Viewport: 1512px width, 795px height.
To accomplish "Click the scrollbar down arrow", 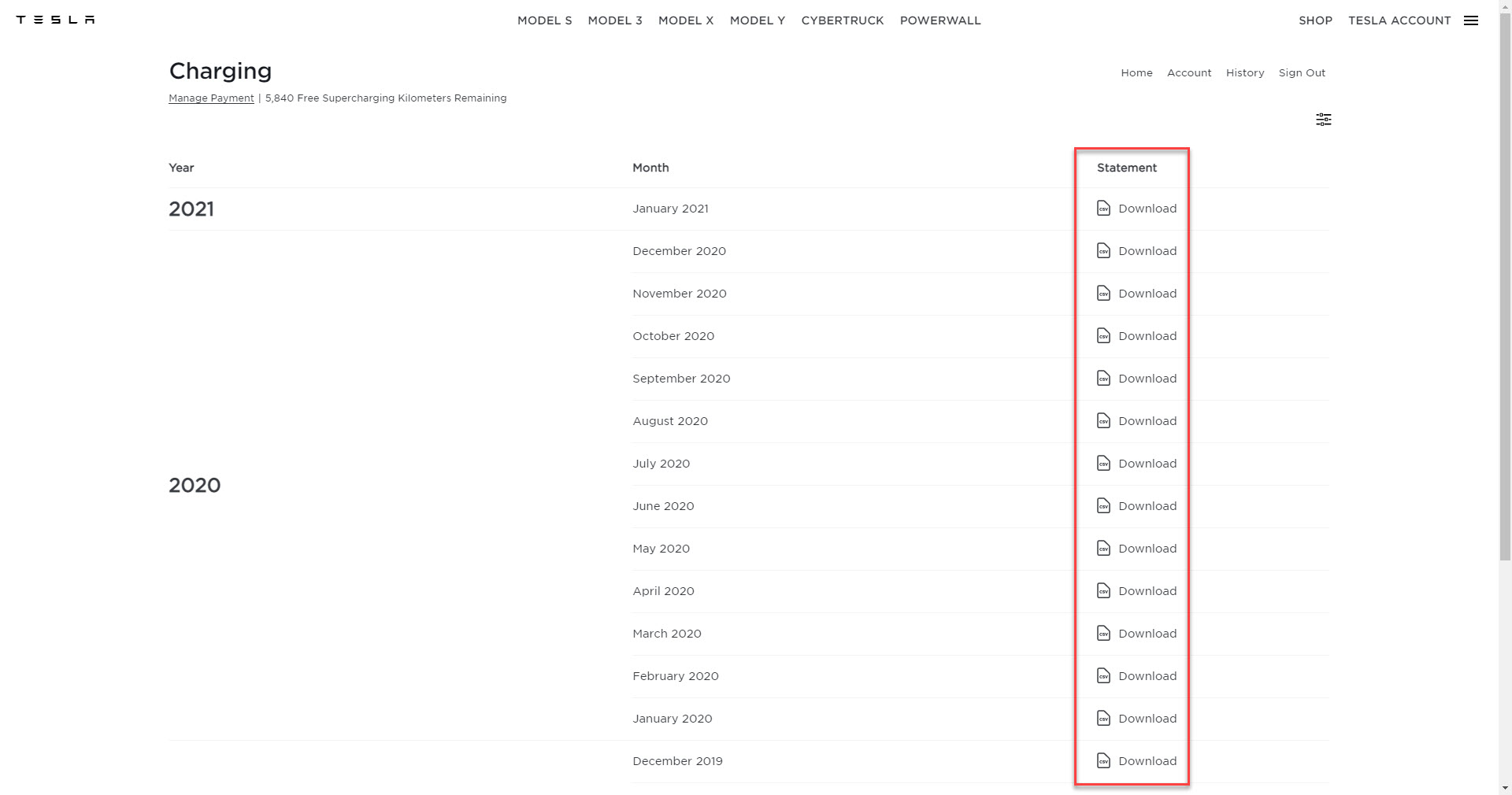I will [x=1505, y=788].
